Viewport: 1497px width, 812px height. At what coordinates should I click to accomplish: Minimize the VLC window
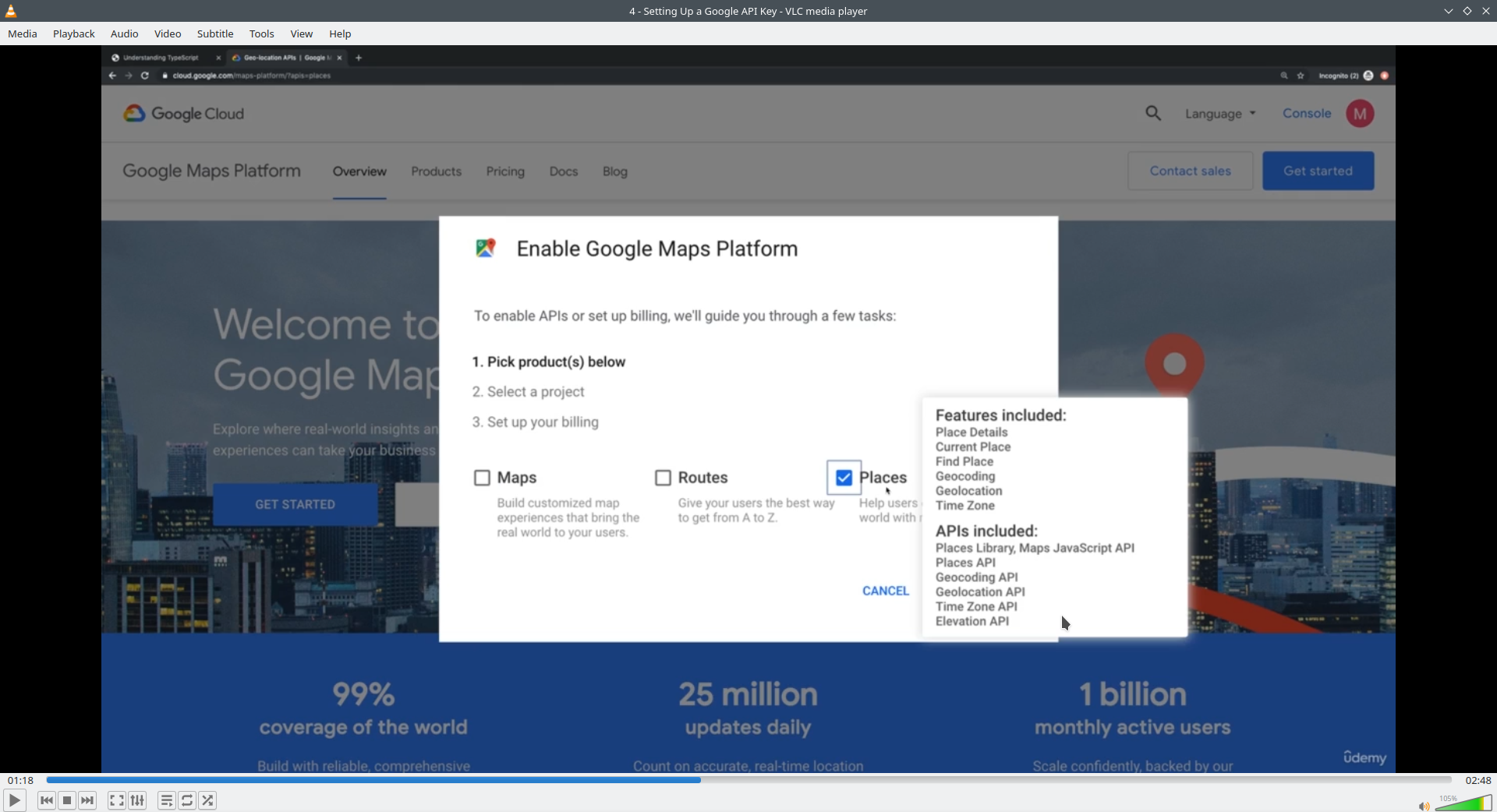(x=1449, y=11)
